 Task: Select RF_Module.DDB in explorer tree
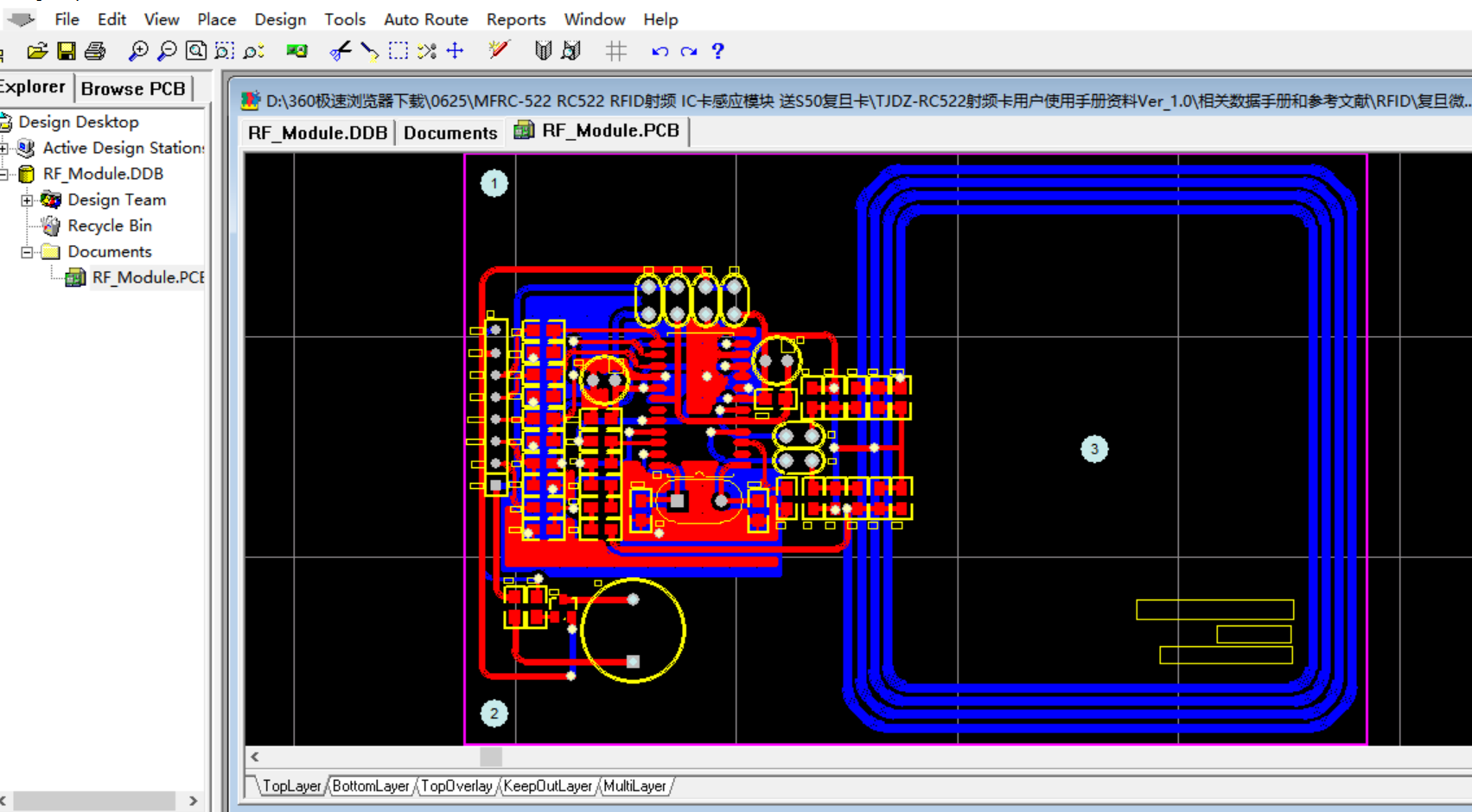(103, 174)
